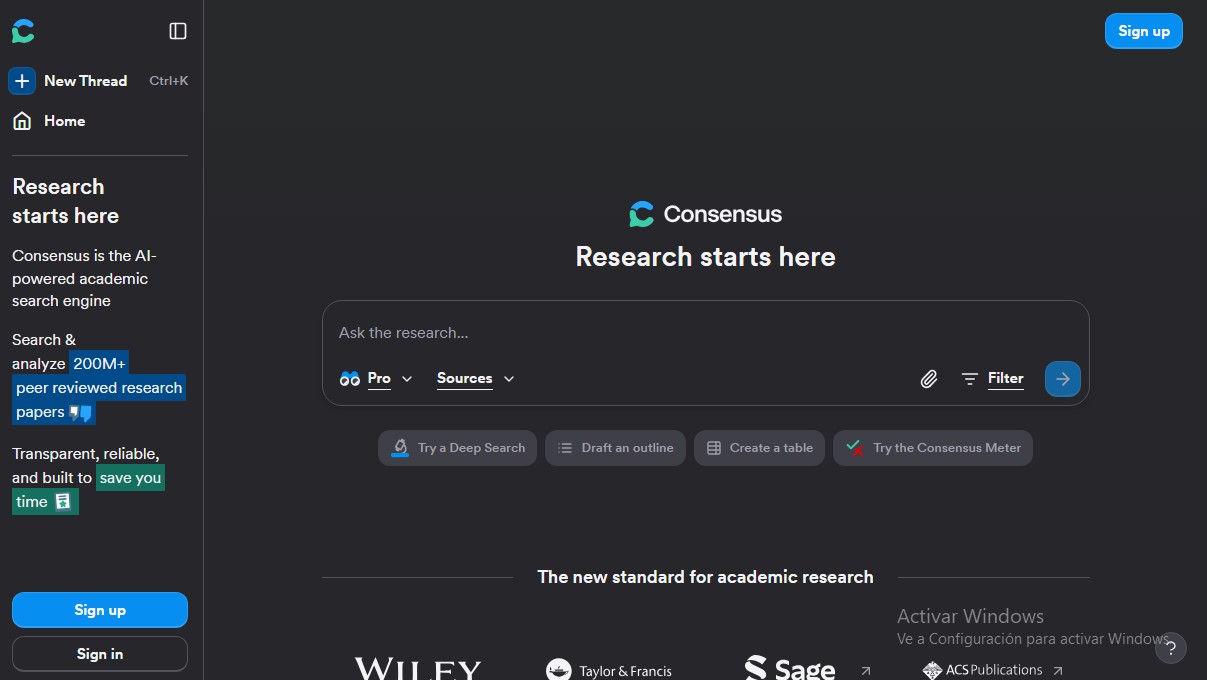
Task: Select Home in the sidebar menu
Action: (64, 120)
